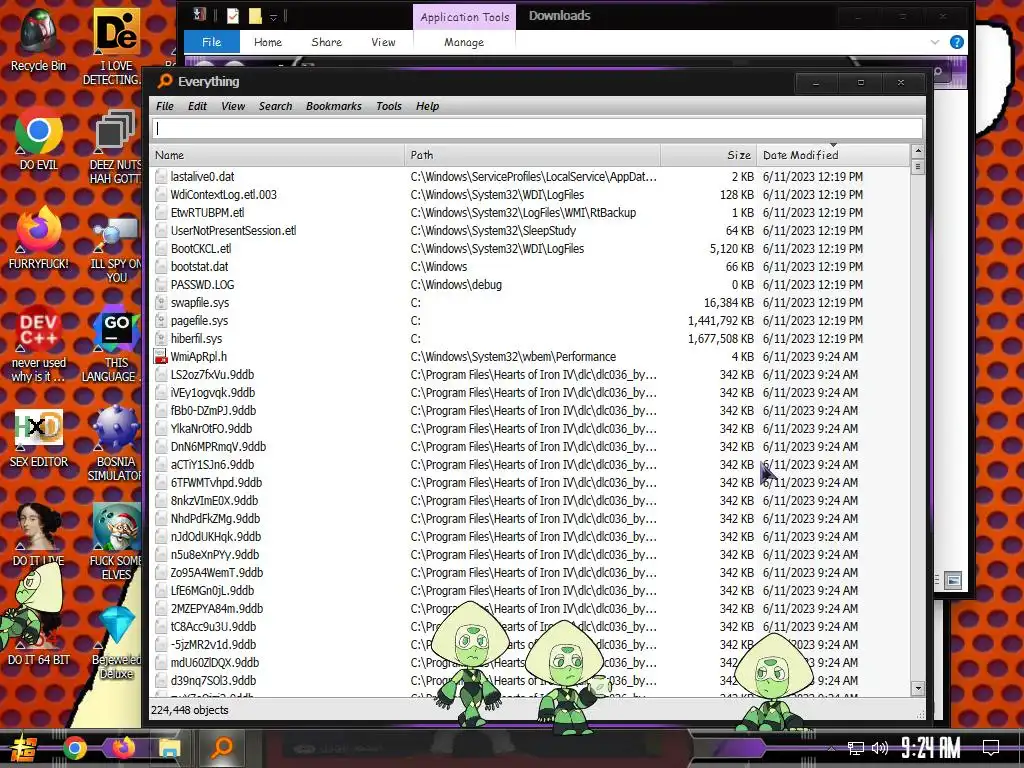
Task: Open the I LOVE DETECTING desktop icon
Action: (115, 46)
